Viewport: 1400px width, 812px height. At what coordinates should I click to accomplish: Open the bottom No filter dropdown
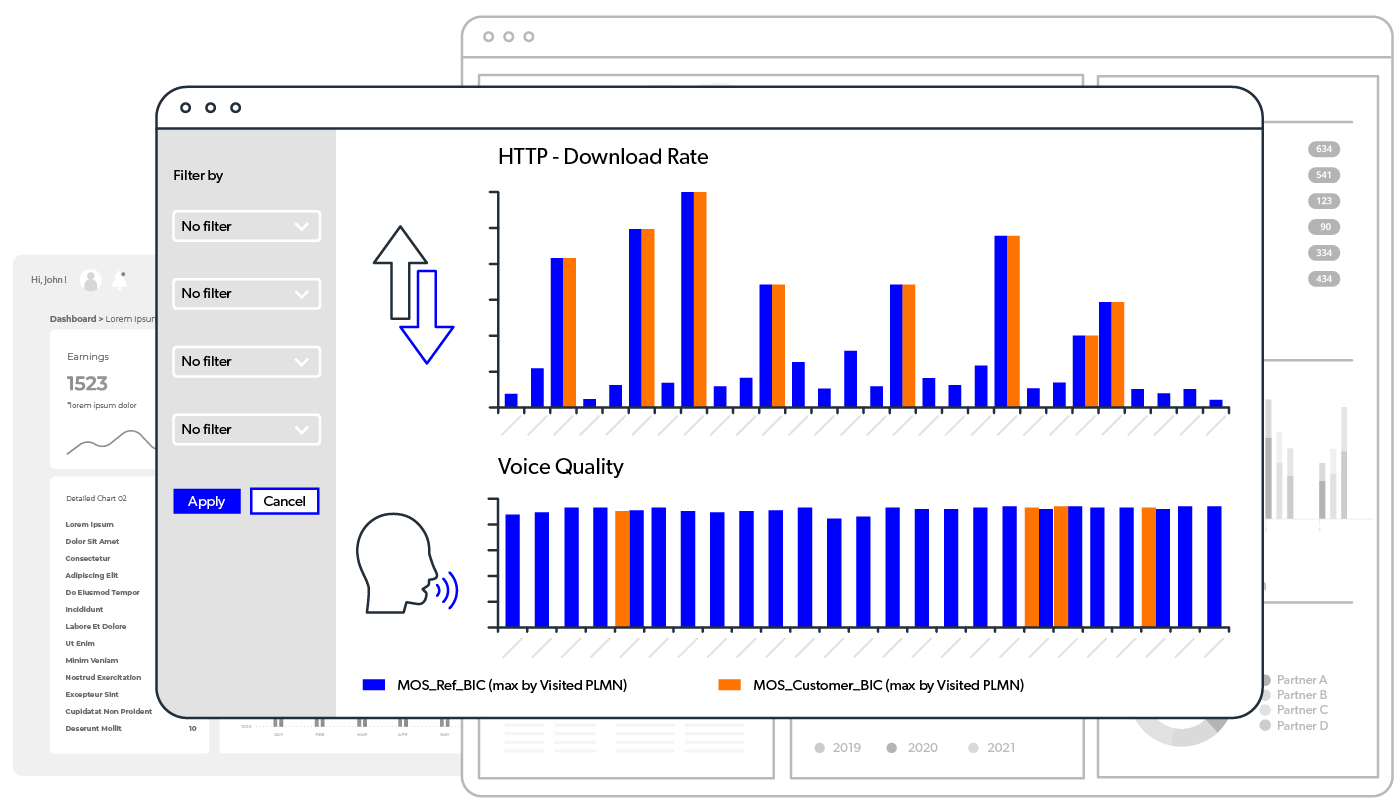[246, 430]
